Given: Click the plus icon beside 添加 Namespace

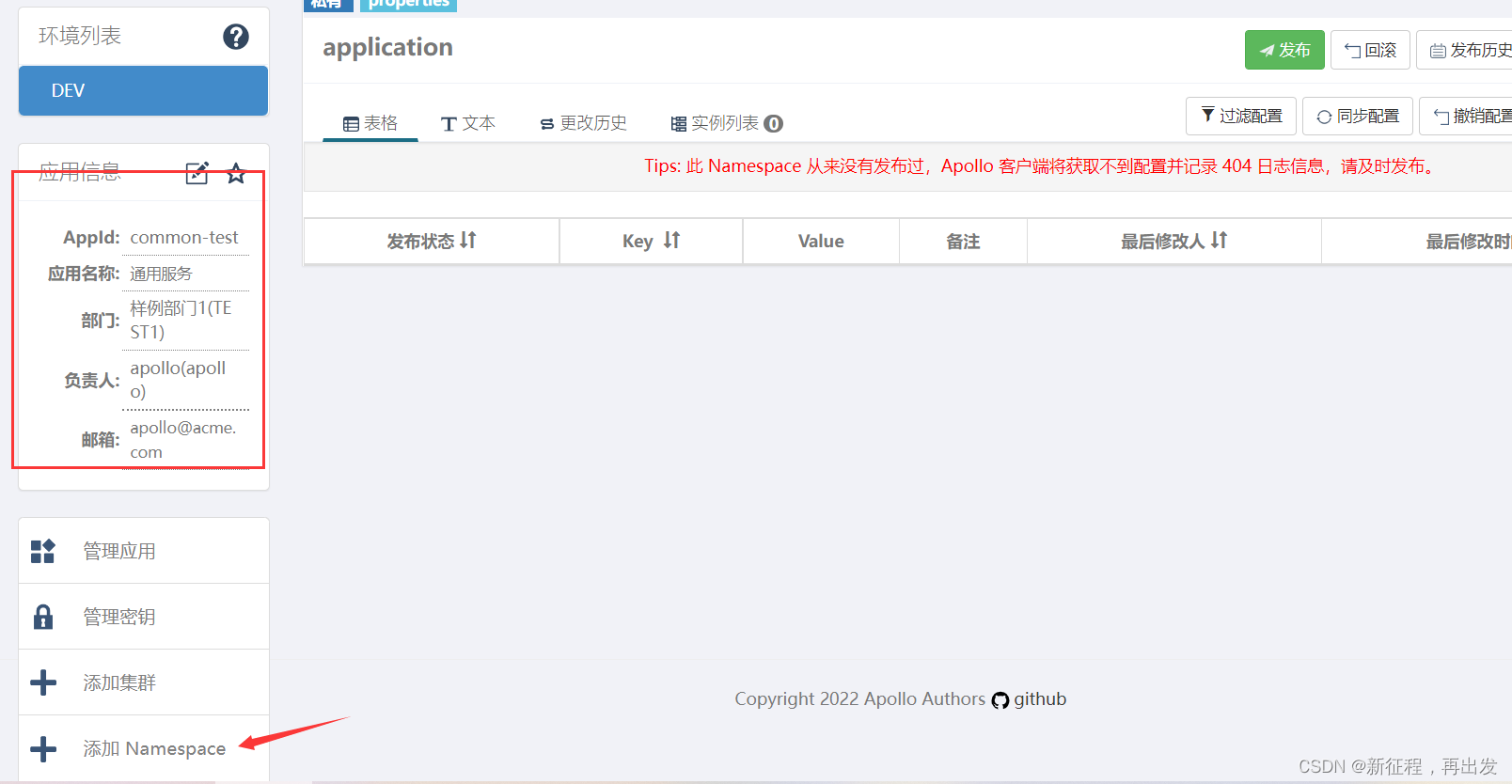Looking at the screenshot, I should tap(43, 749).
